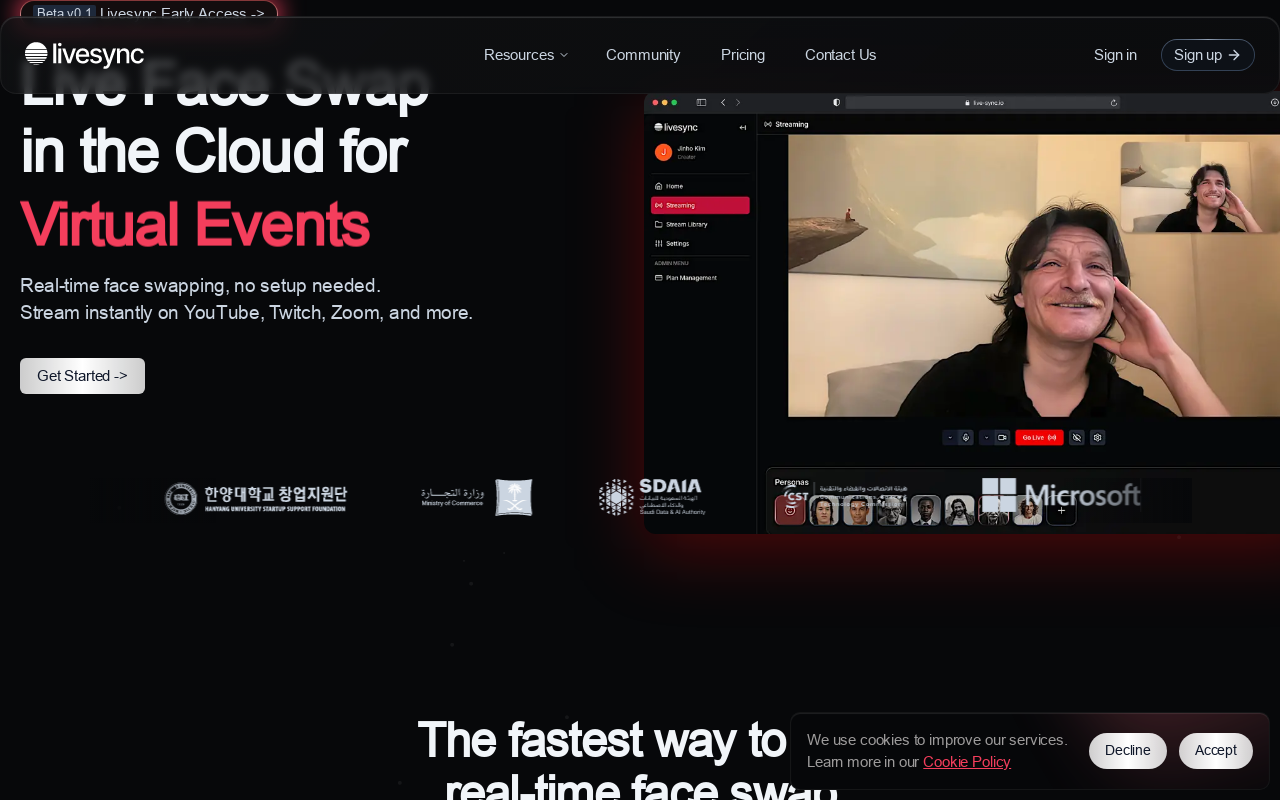The image size is (1280, 800).
Task: Click the "Personas" panel label
Action: pyautogui.click(x=792, y=482)
